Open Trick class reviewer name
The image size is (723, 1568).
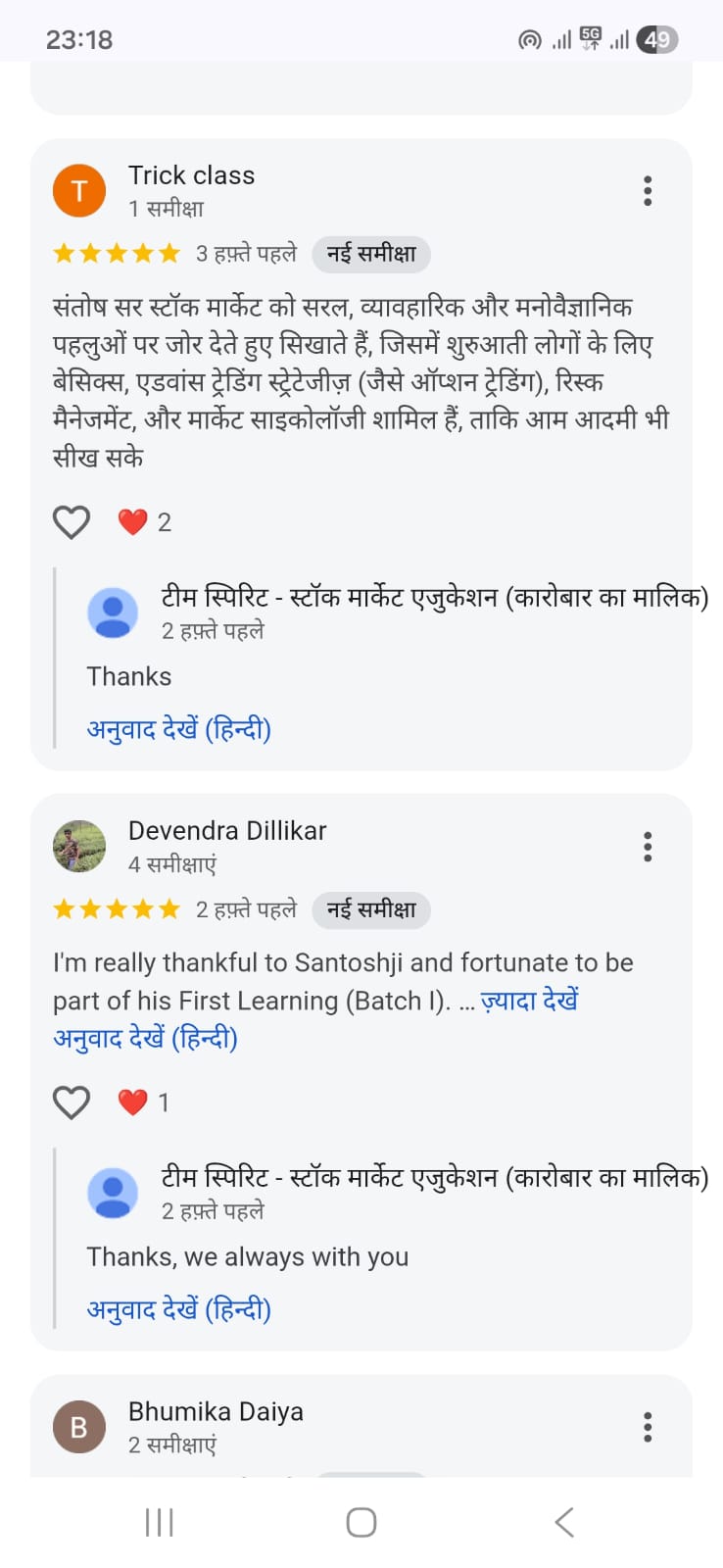192,175
